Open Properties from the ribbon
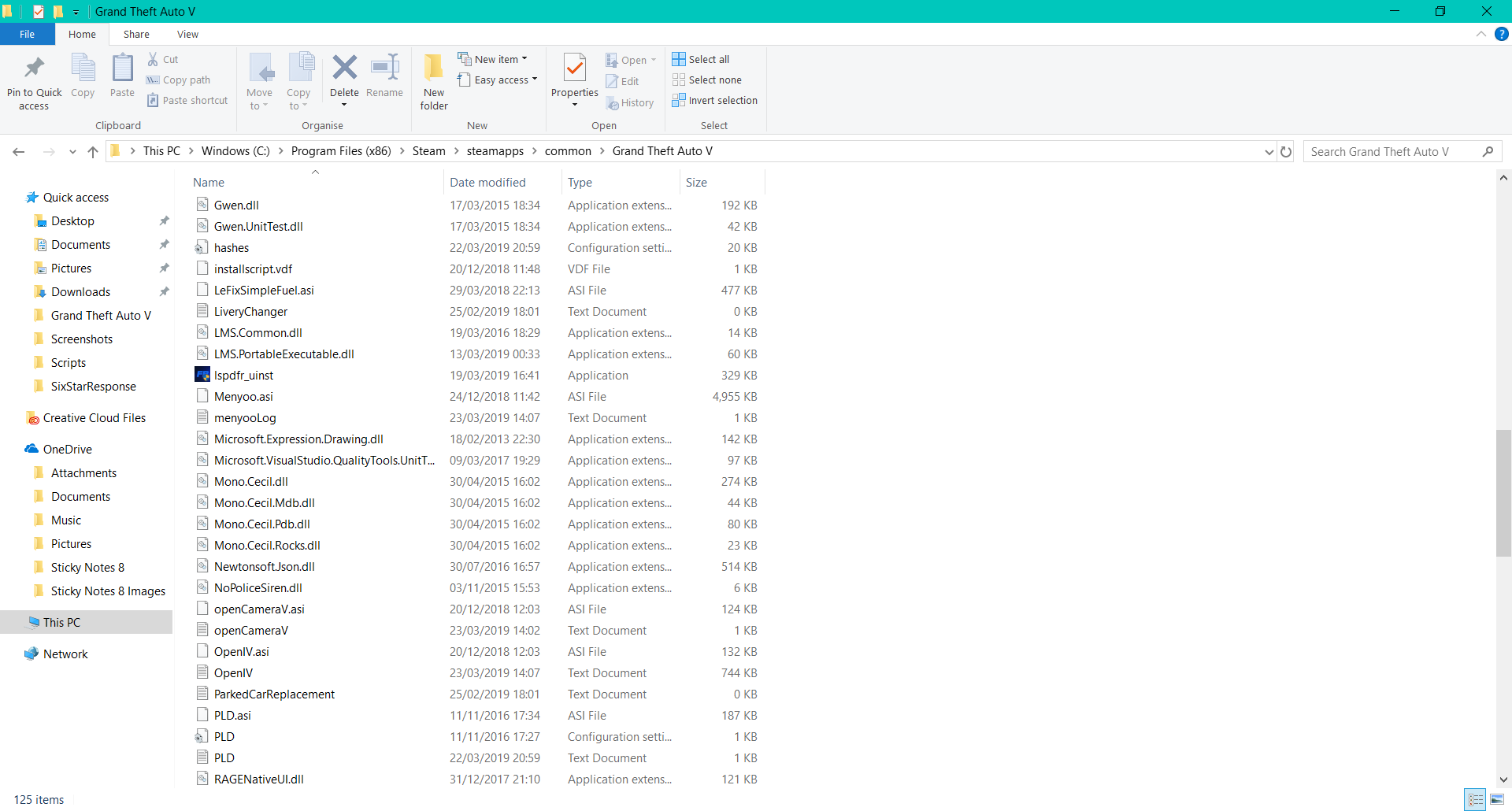This screenshot has width=1512, height=811. [x=575, y=69]
